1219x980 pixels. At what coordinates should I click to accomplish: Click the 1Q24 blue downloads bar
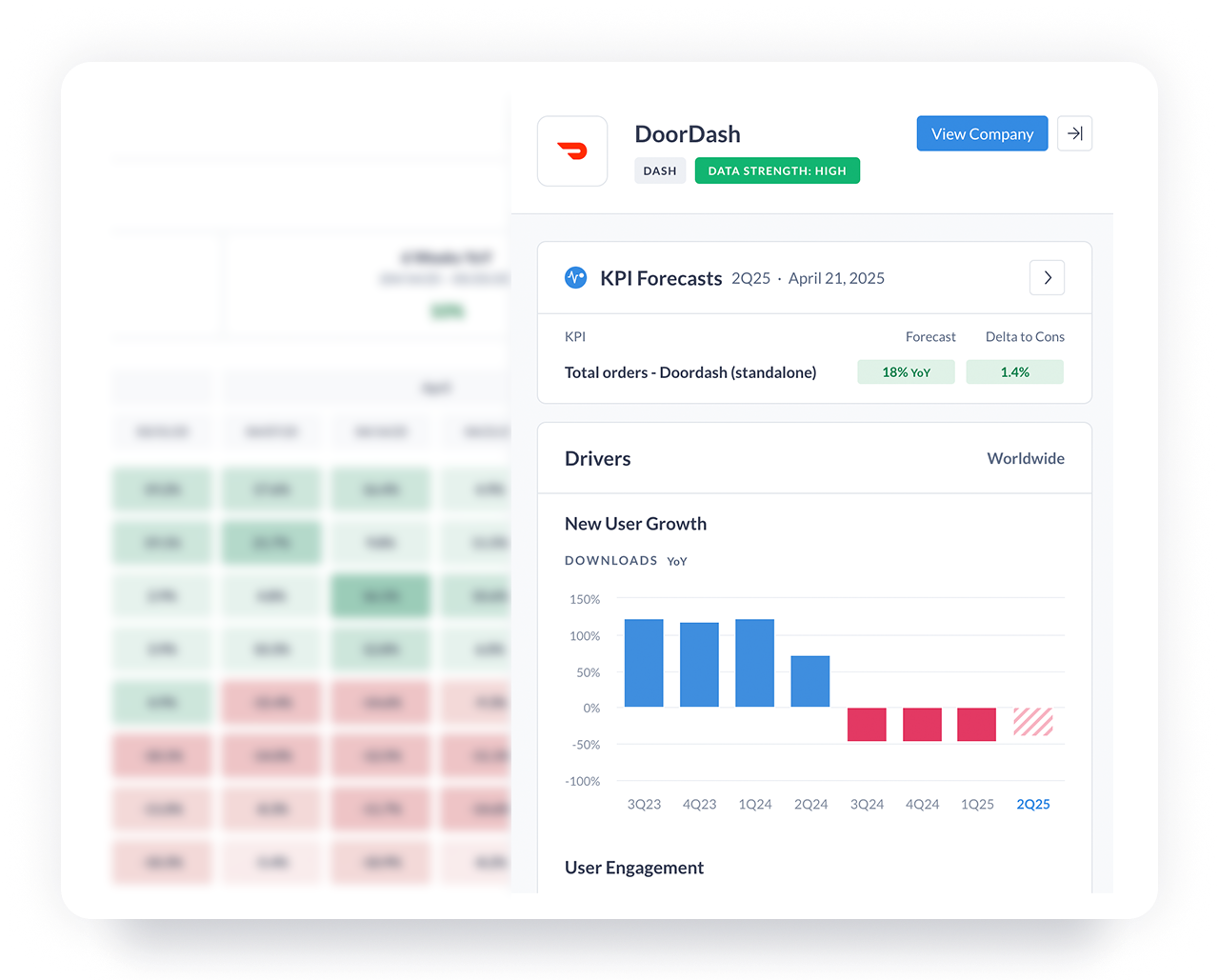[x=755, y=663]
